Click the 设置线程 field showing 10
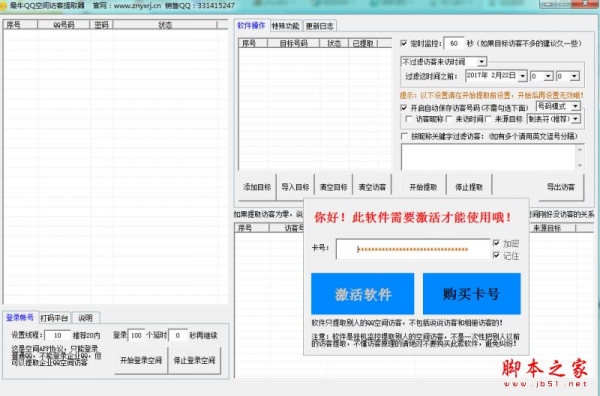The height and width of the screenshot is (396, 600). (57, 335)
